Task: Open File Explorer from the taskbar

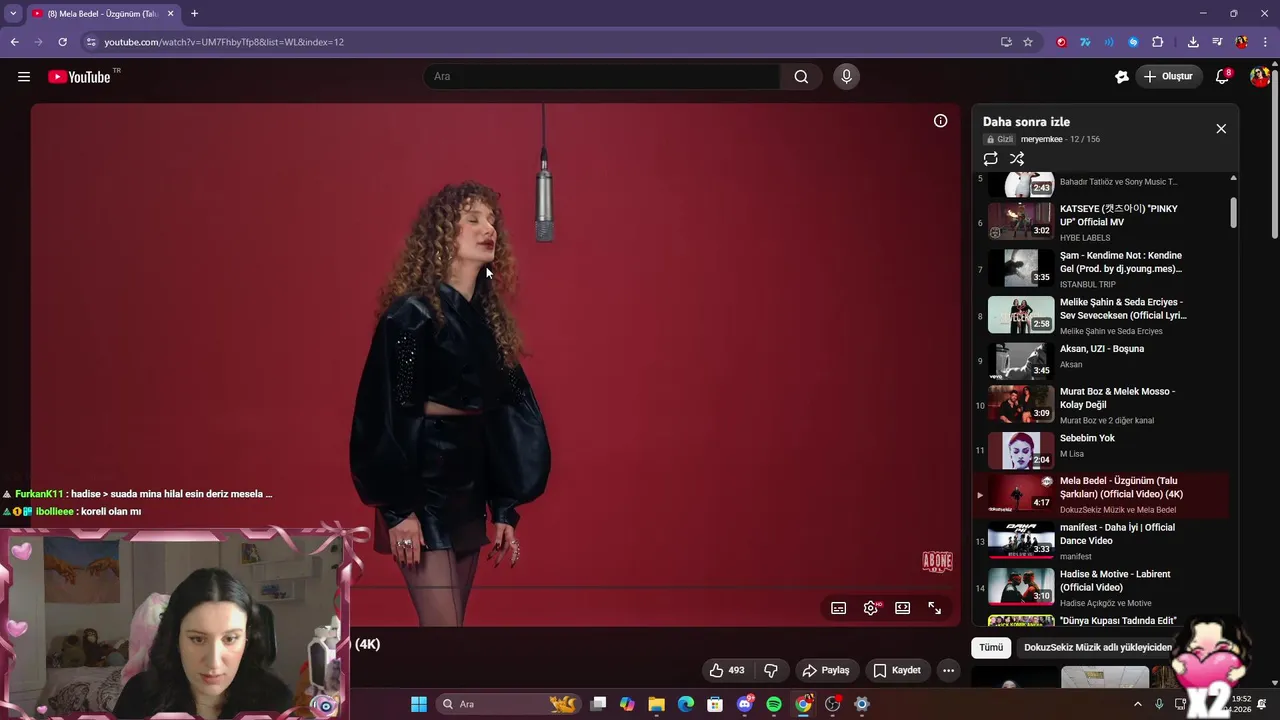Action: 656,704
